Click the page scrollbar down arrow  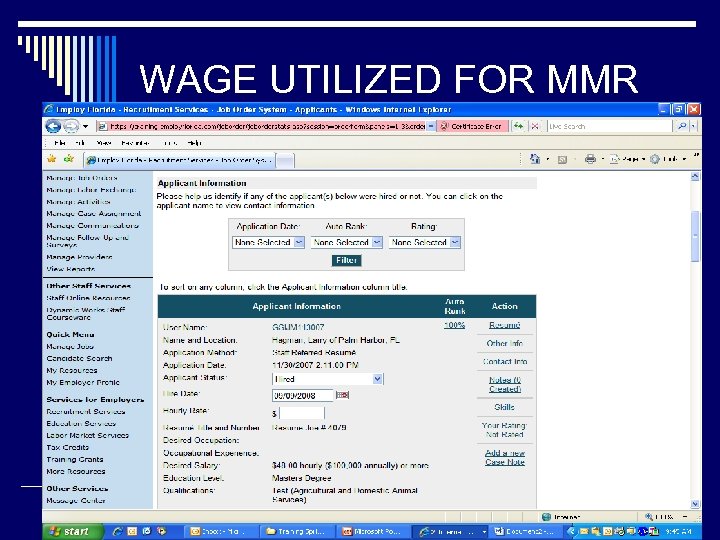695,504
